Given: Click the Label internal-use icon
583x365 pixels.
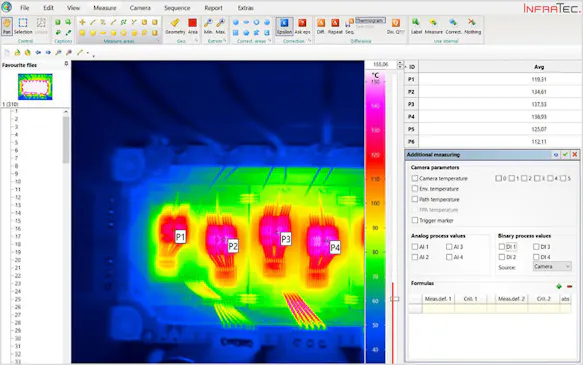Looking at the screenshot, I should 416,26.
